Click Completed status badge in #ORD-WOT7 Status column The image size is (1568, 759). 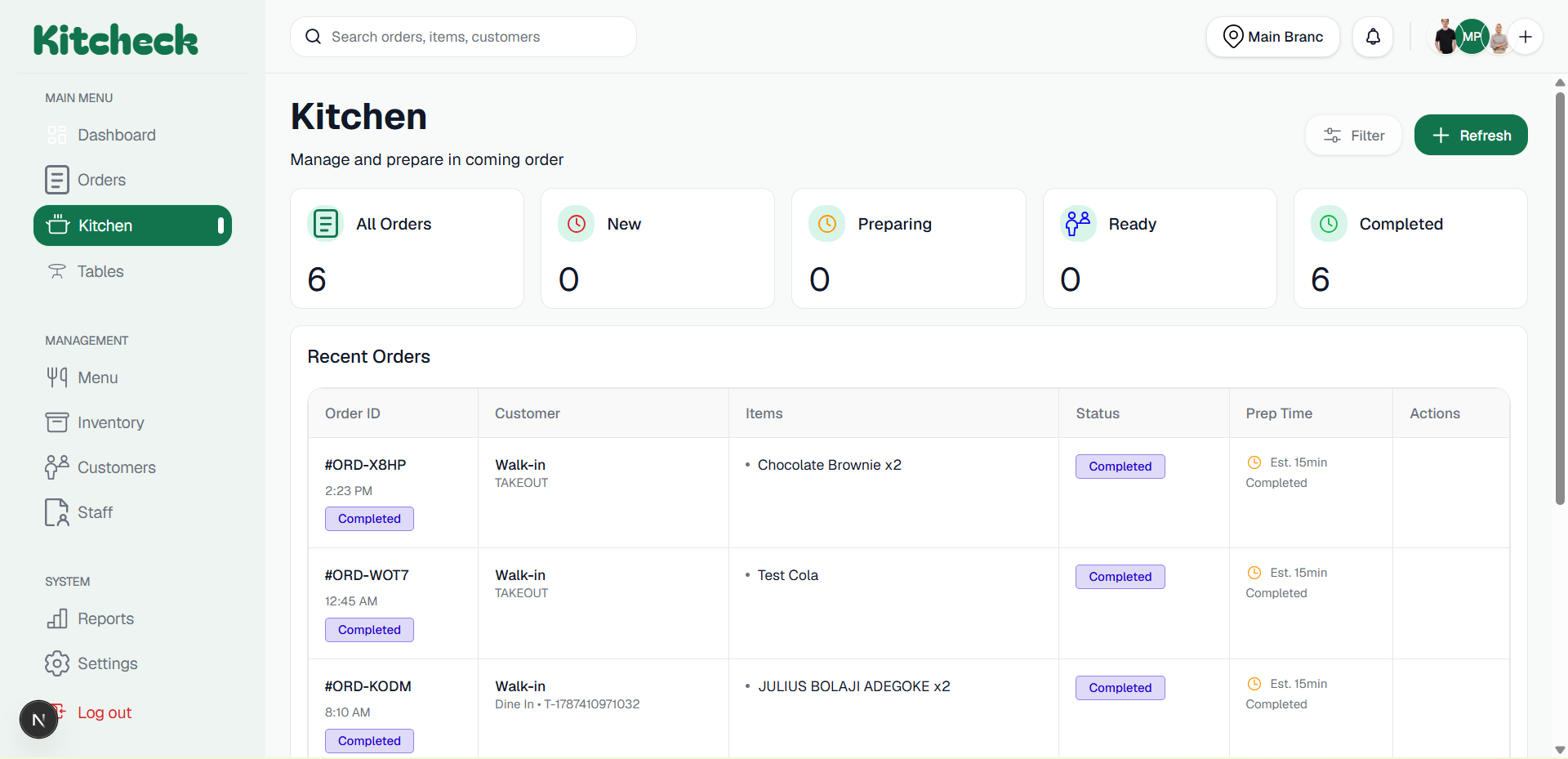click(x=1120, y=577)
